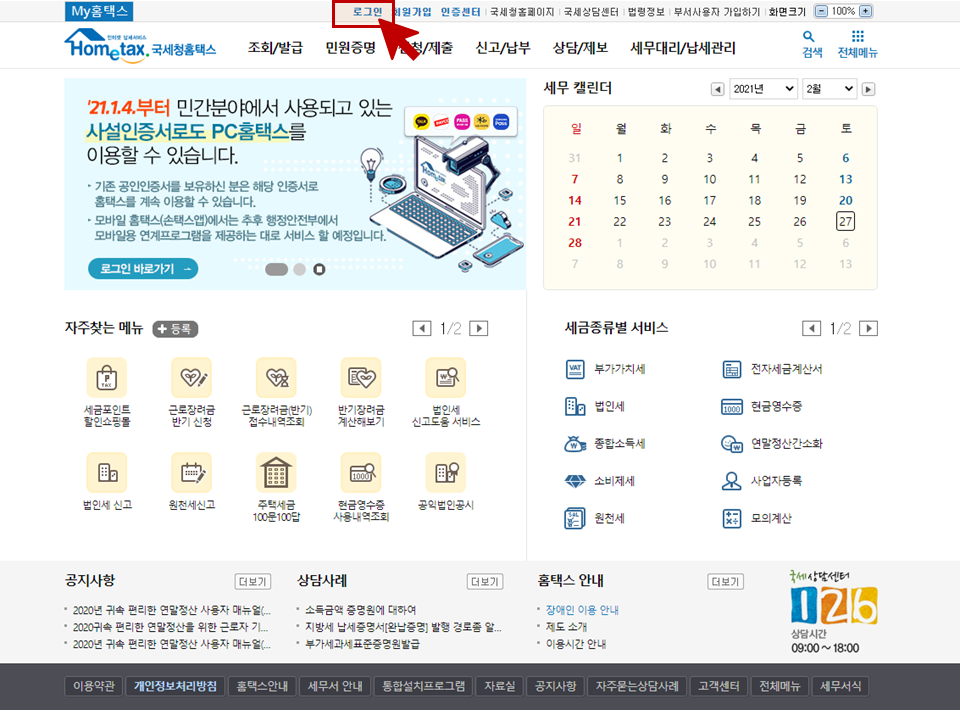Open the 민원증명 menu
960x710 pixels.
click(x=350, y=48)
